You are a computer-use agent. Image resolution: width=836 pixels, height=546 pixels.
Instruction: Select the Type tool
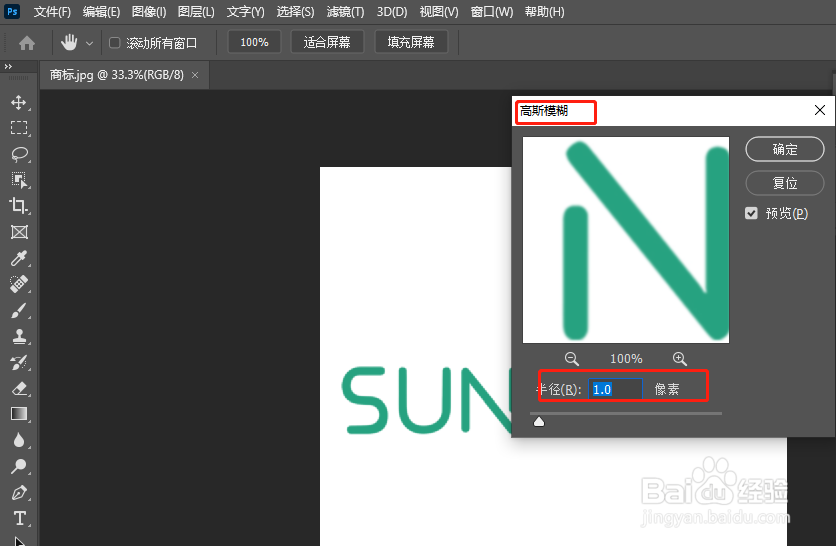click(x=19, y=518)
